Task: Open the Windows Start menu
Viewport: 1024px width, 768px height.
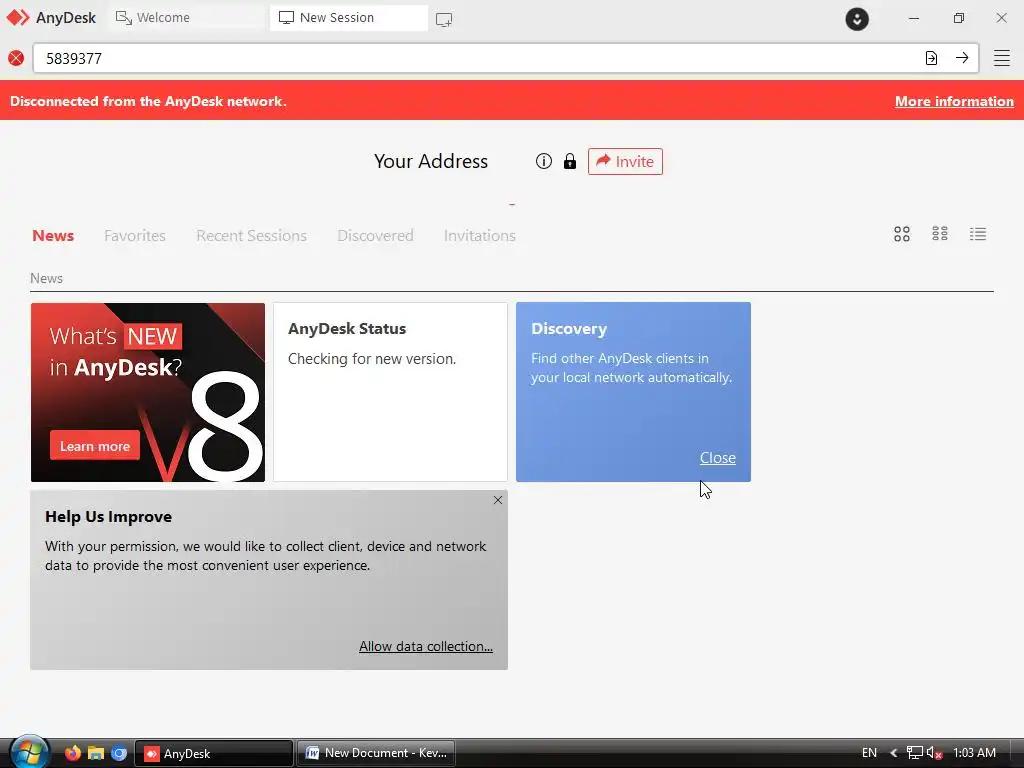Action: (x=29, y=752)
